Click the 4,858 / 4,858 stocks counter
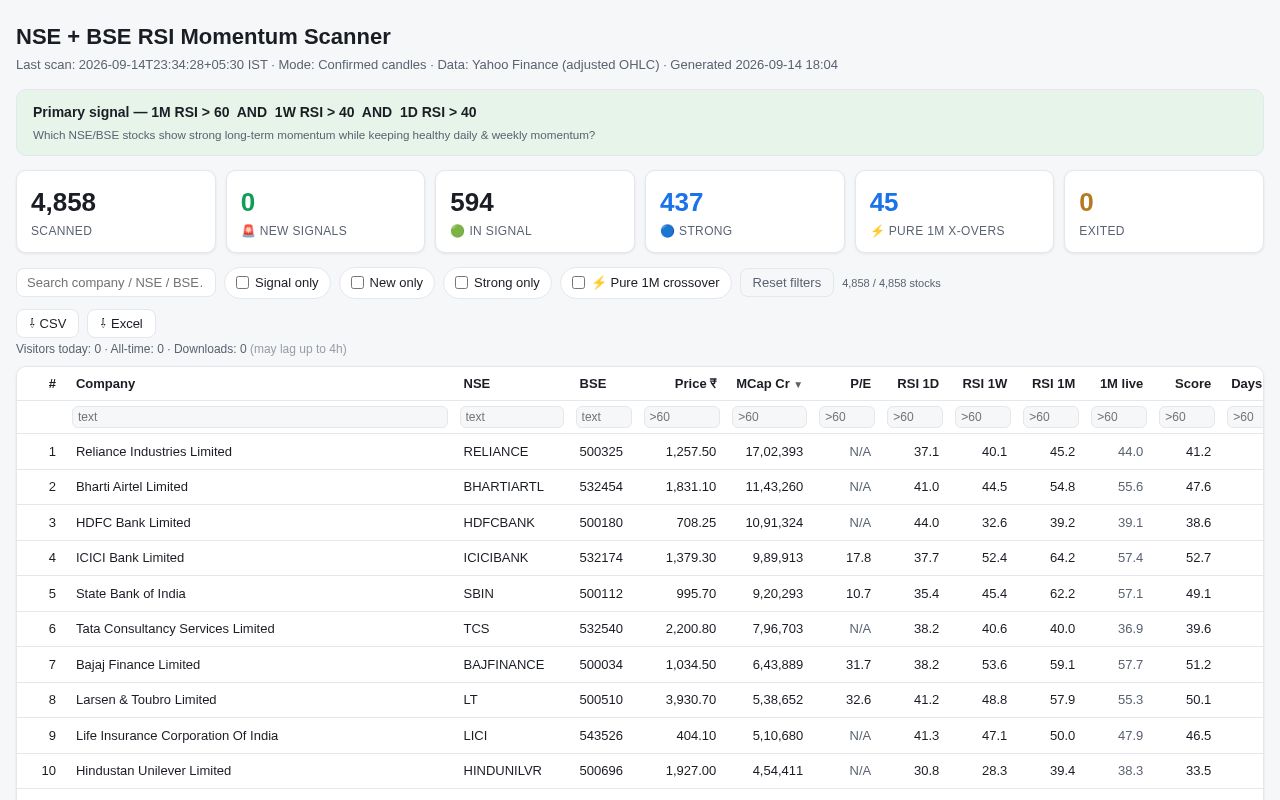Screen dimensions: 1280x800 [x=891, y=283]
